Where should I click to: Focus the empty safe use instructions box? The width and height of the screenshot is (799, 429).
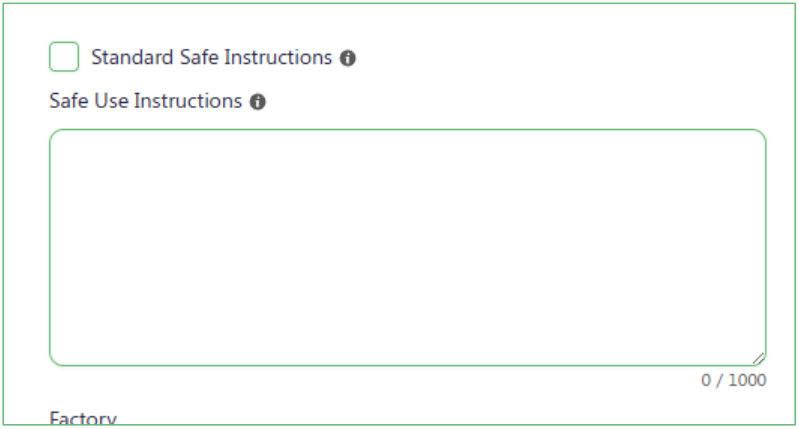tap(408, 248)
